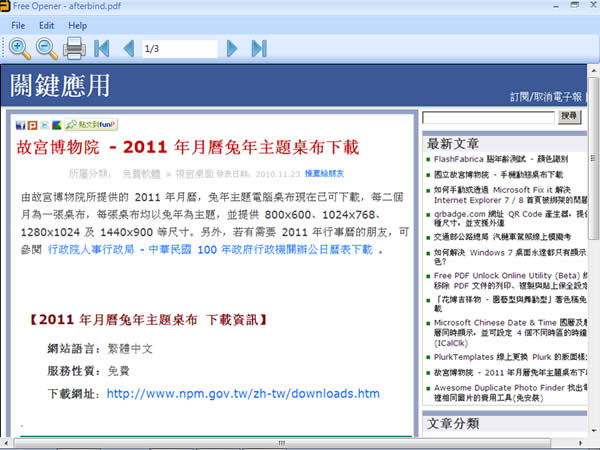Image resolution: width=600 pixels, height=450 pixels.
Task: Click the Zoom Out magnifier icon
Action: tap(47, 49)
